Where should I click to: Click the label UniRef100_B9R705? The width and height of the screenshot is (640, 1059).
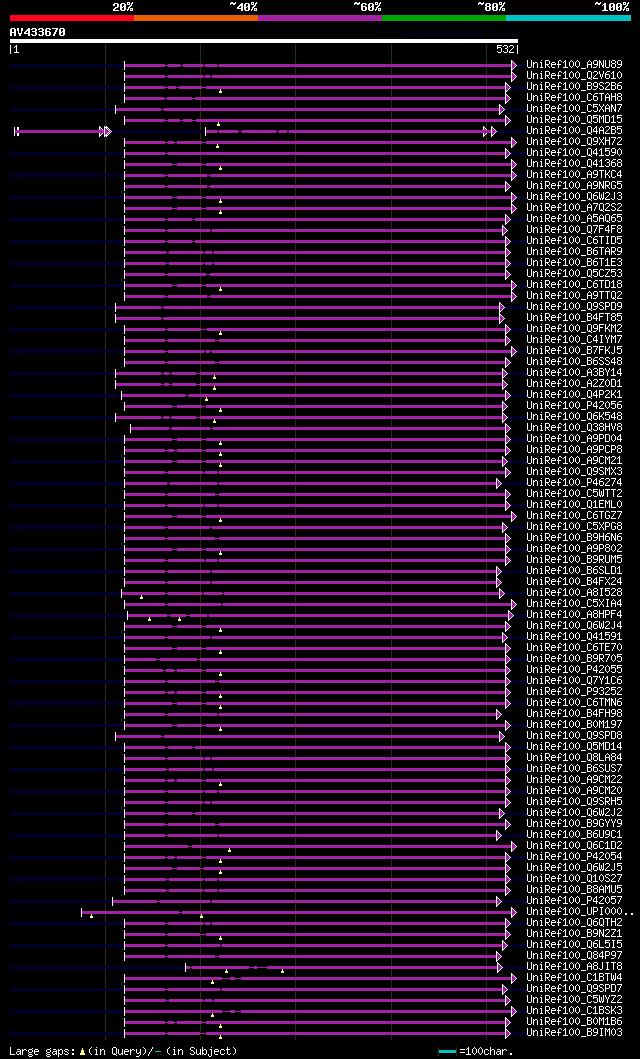click(575, 658)
